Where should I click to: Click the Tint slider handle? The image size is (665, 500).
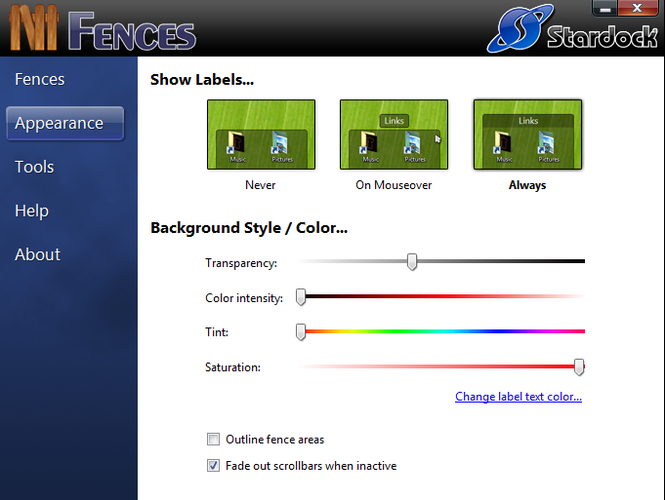[301, 332]
